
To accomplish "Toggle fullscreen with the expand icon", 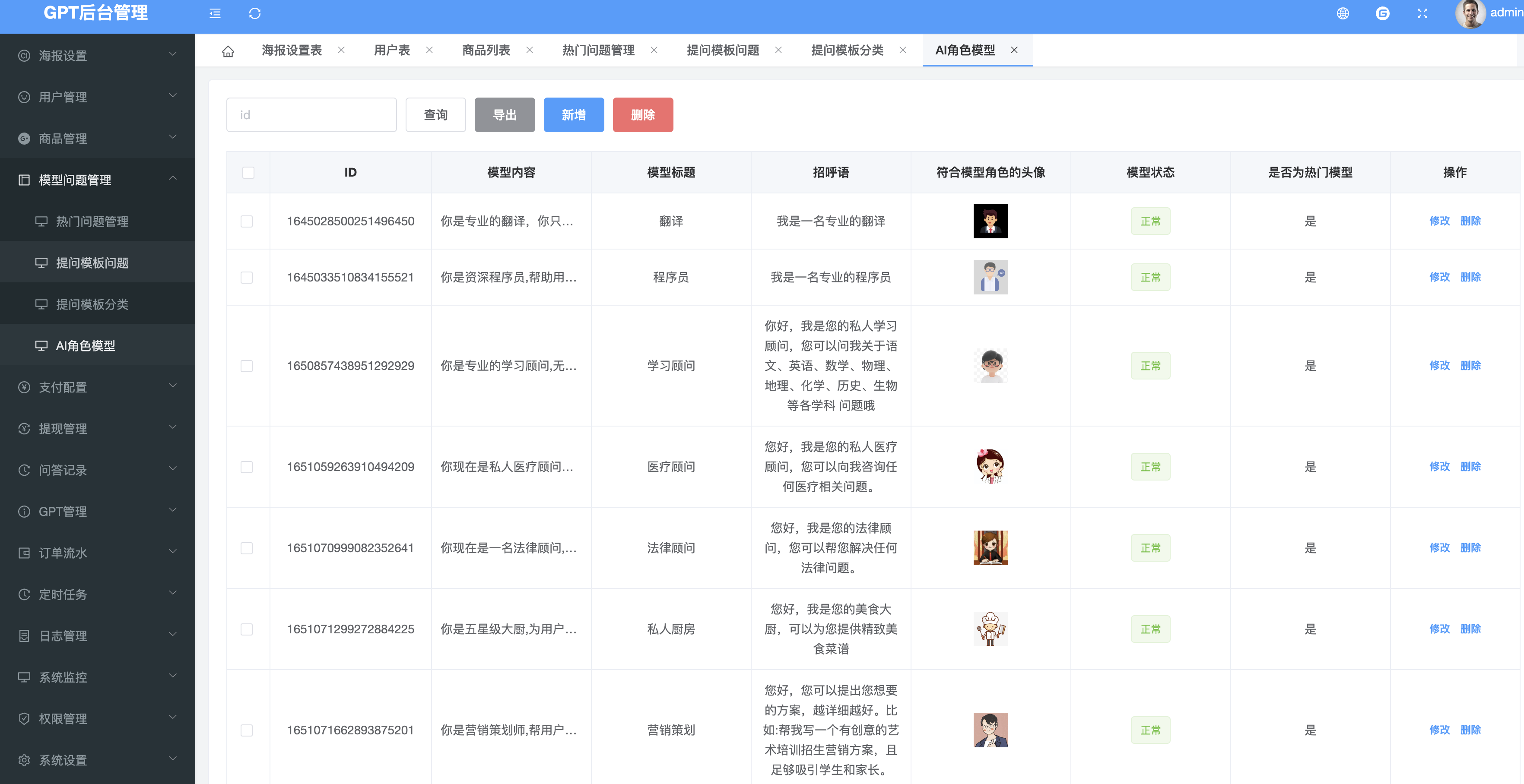I will [x=1422, y=13].
